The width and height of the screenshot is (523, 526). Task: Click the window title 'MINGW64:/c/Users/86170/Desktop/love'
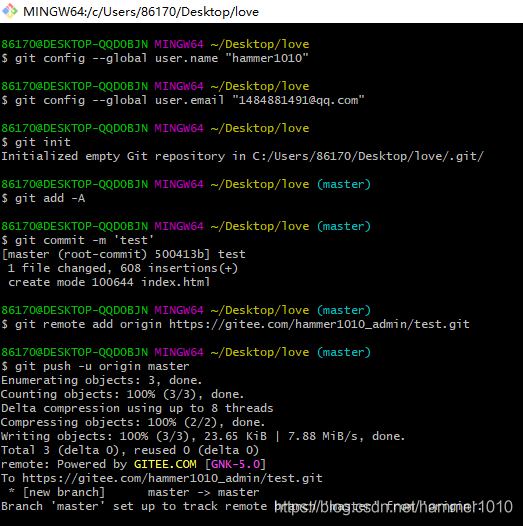click(x=141, y=12)
